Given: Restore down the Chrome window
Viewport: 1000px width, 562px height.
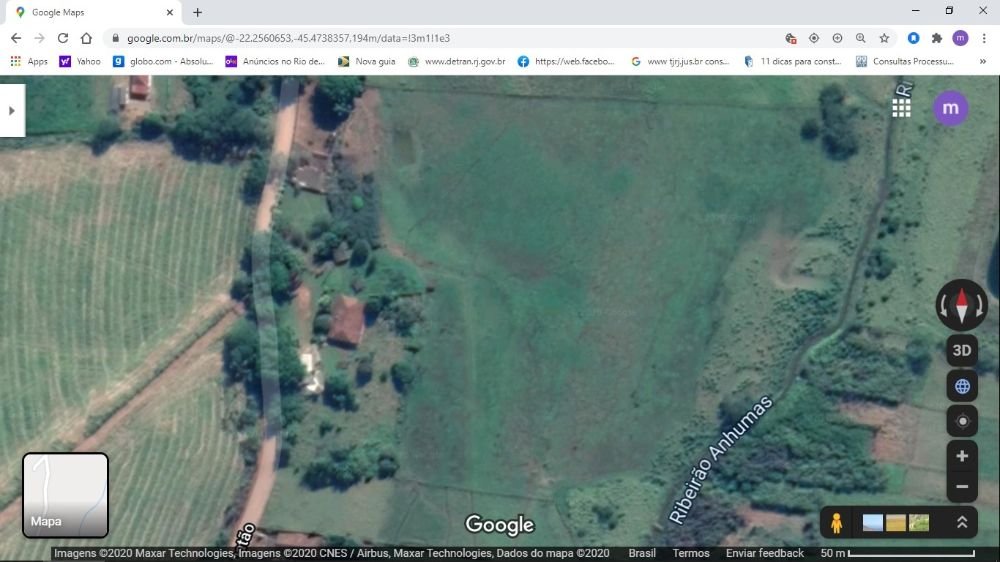Looking at the screenshot, I should [x=949, y=11].
